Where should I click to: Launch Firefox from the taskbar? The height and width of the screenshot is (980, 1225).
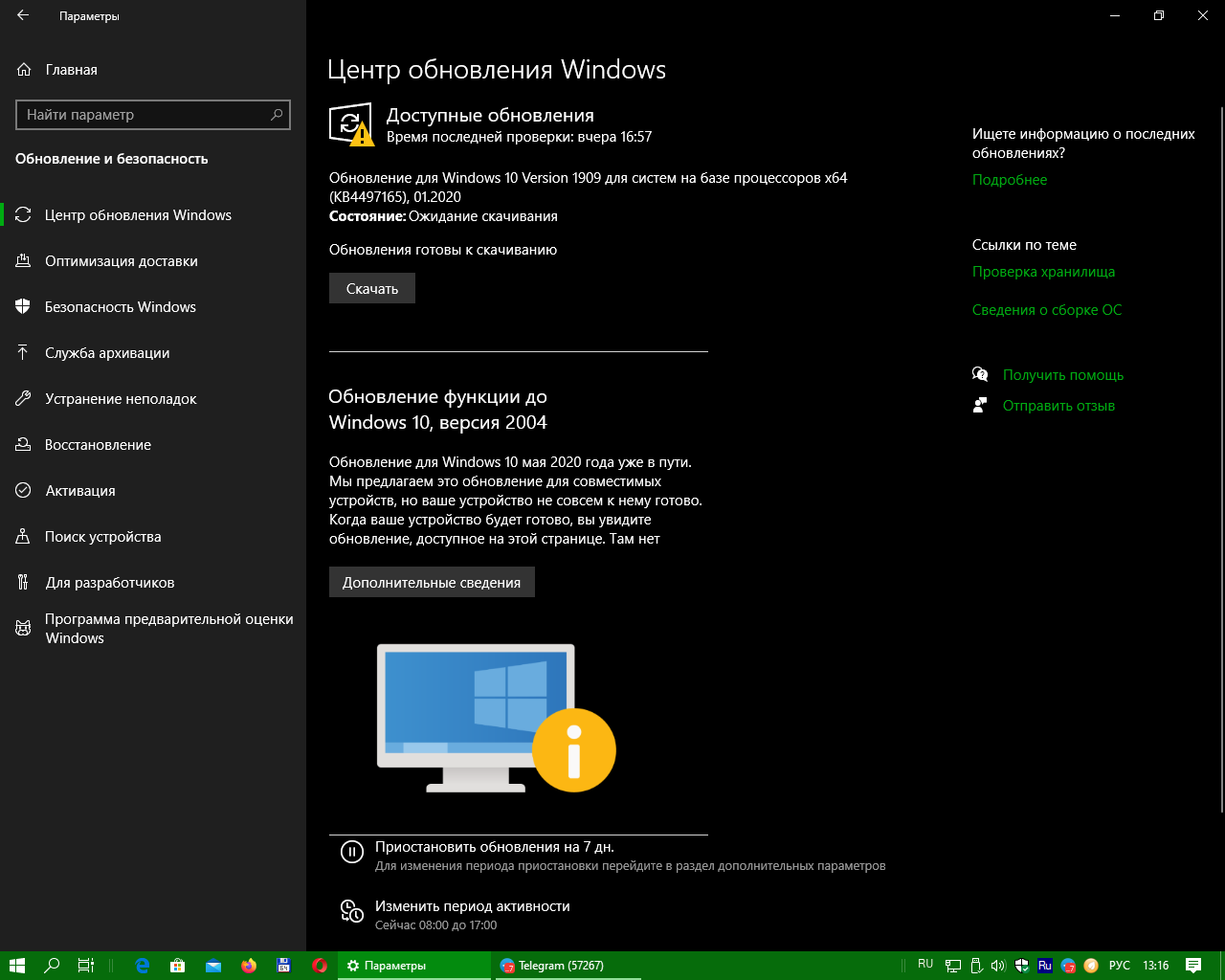click(249, 966)
